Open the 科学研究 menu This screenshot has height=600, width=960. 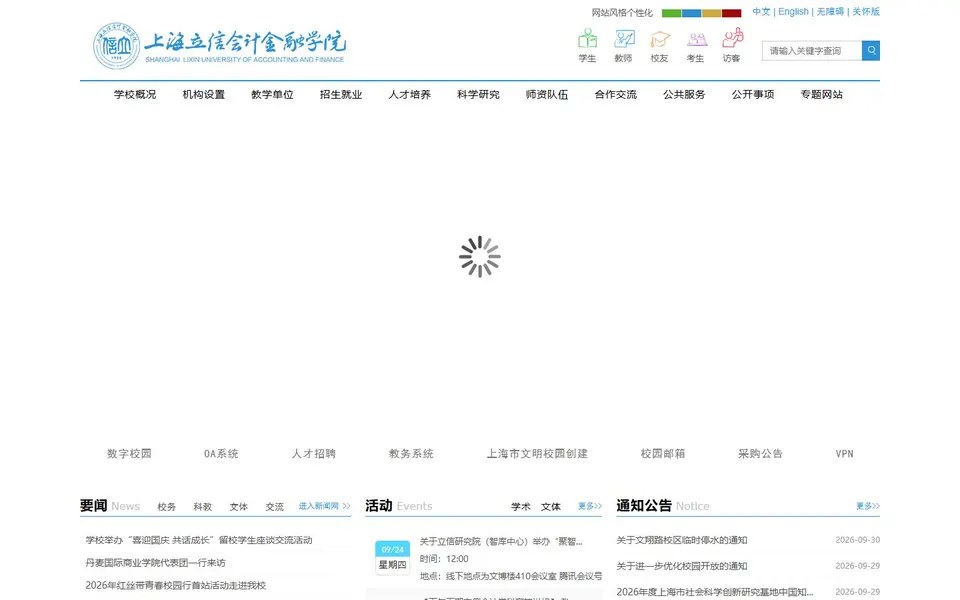pos(478,94)
